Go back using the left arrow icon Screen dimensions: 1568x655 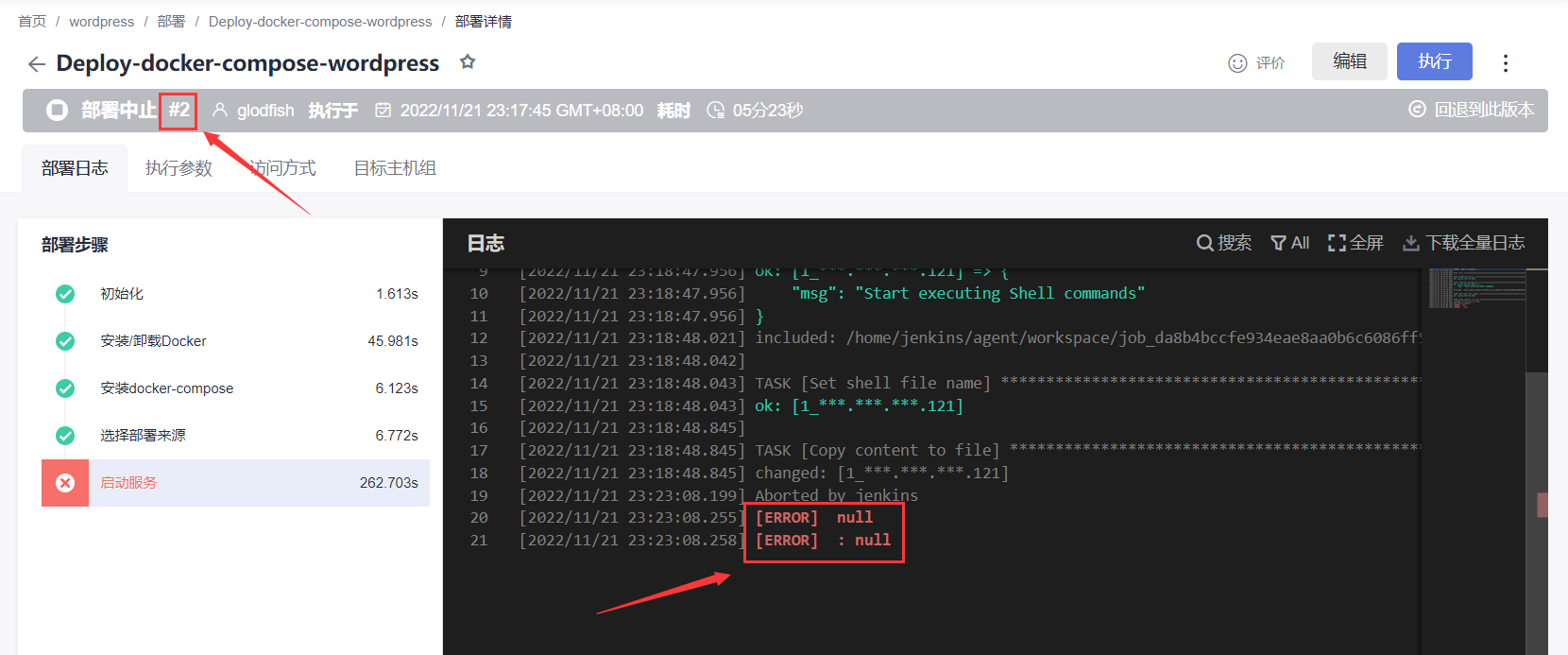pyautogui.click(x=37, y=64)
